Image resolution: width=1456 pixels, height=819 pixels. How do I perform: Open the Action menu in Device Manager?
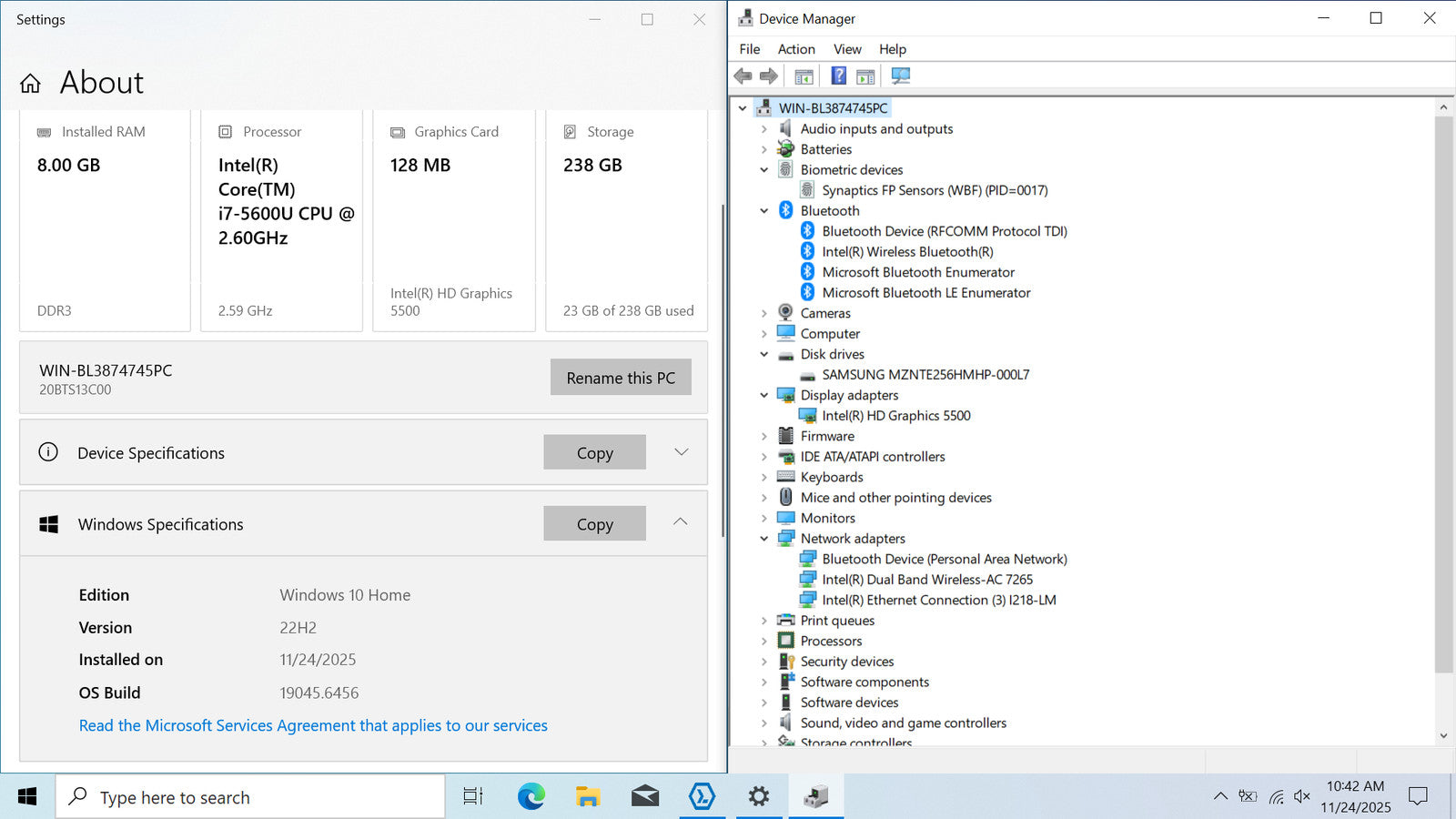point(796,49)
